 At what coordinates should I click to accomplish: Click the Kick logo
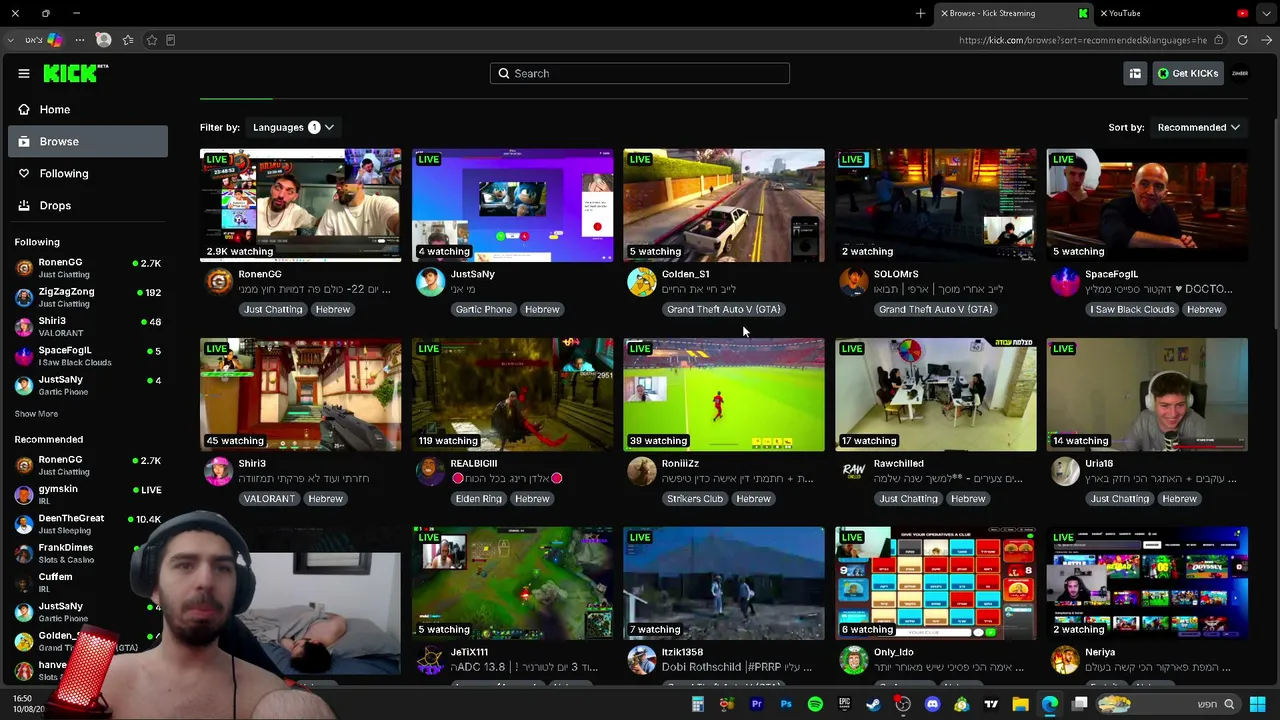(x=75, y=73)
